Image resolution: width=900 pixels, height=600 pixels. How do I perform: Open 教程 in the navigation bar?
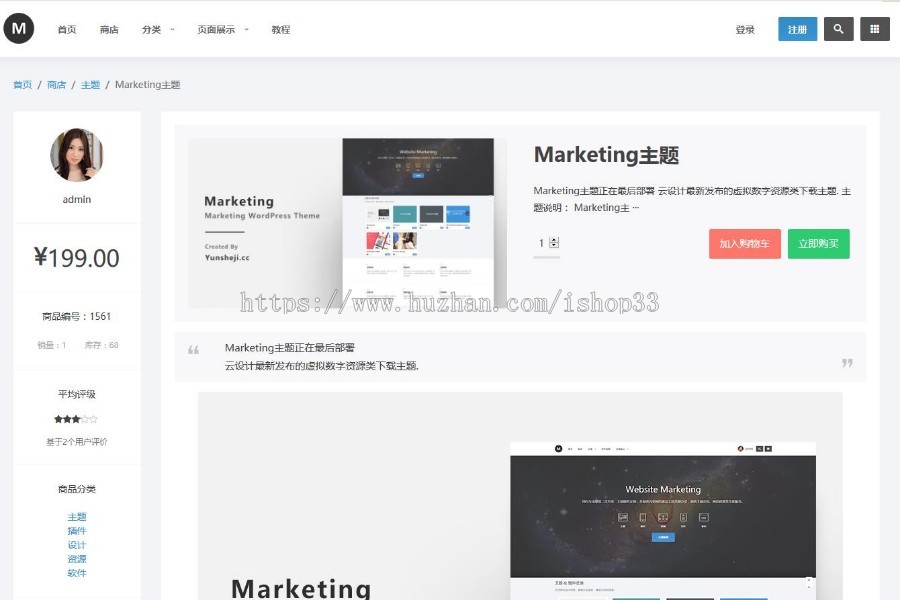pos(281,29)
